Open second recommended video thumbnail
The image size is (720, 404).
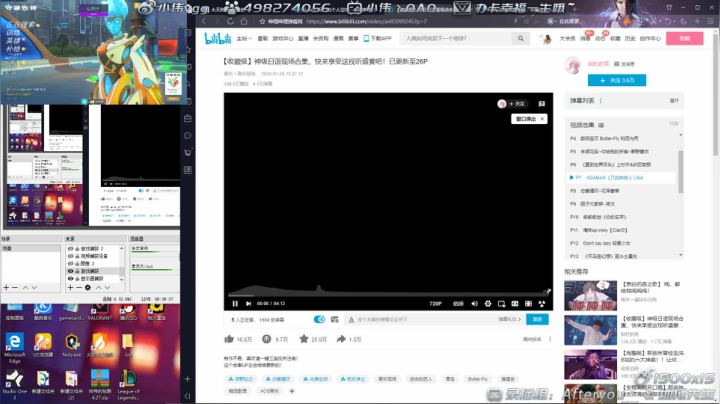click(591, 330)
